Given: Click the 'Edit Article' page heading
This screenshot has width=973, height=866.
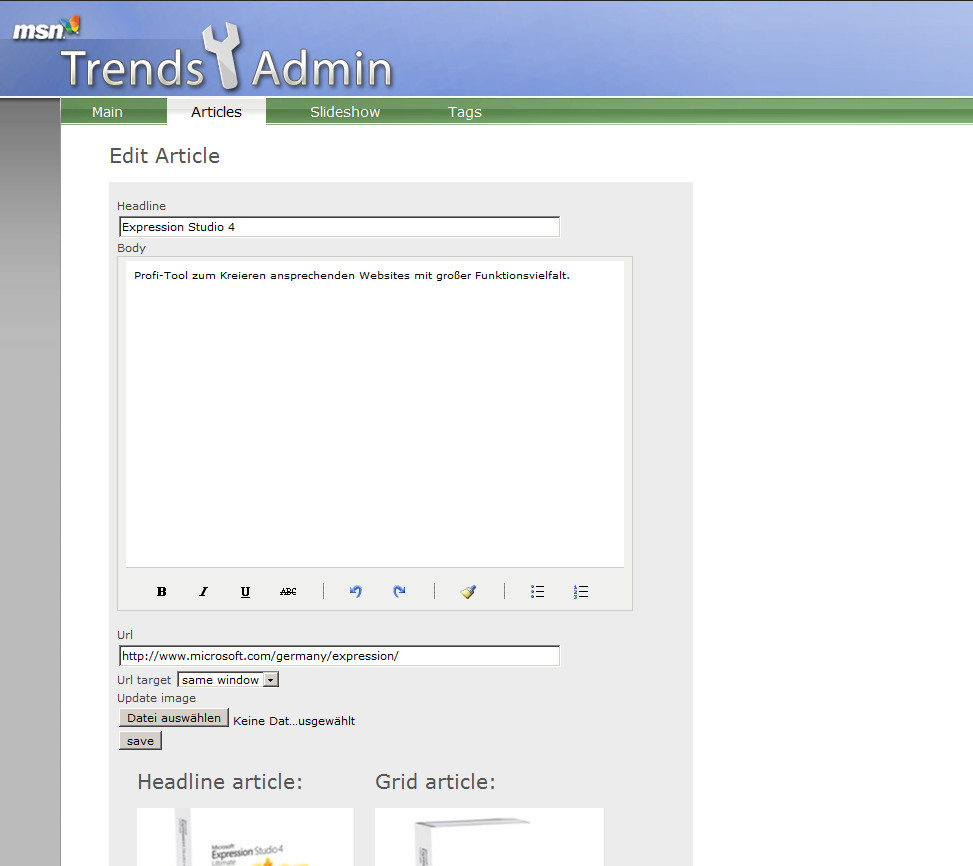Looking at the screenshot, I should tap(164, 156).
